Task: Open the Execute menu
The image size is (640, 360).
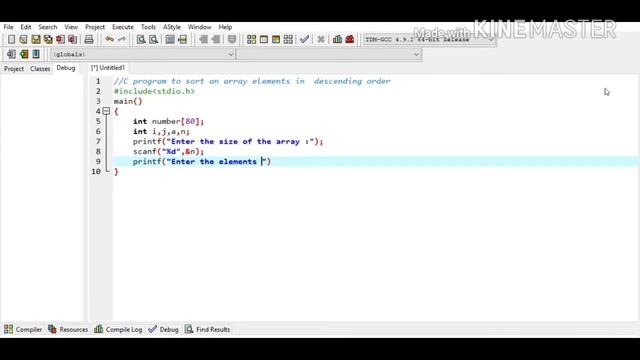Action: pyautogui.click(x=123, y=27)
